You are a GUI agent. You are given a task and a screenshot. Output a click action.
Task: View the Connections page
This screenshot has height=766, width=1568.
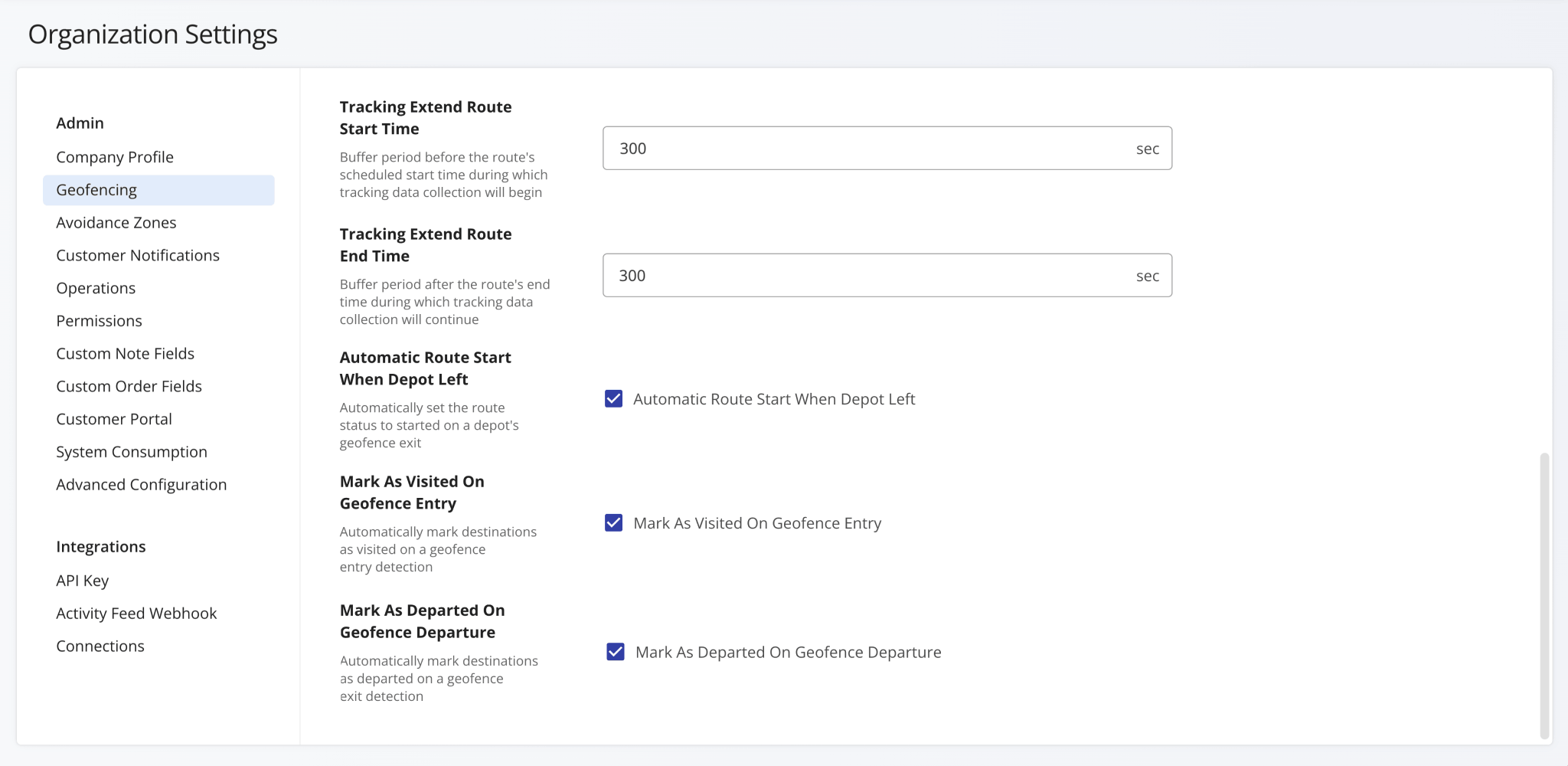point(100,646)
